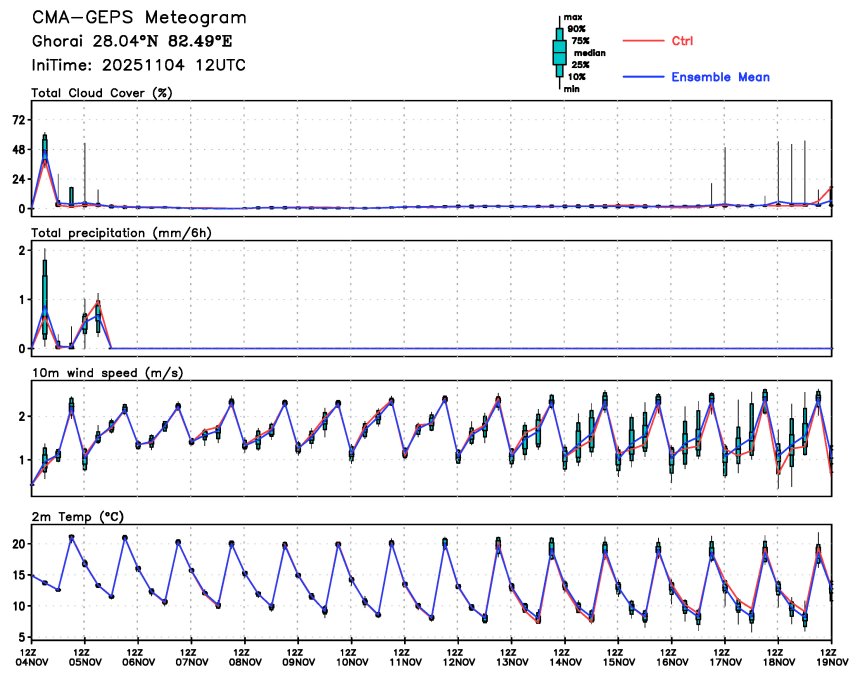Viewport: 860px width, 678px height.
Task: Click the '75%' legend label
Action: 580,41
